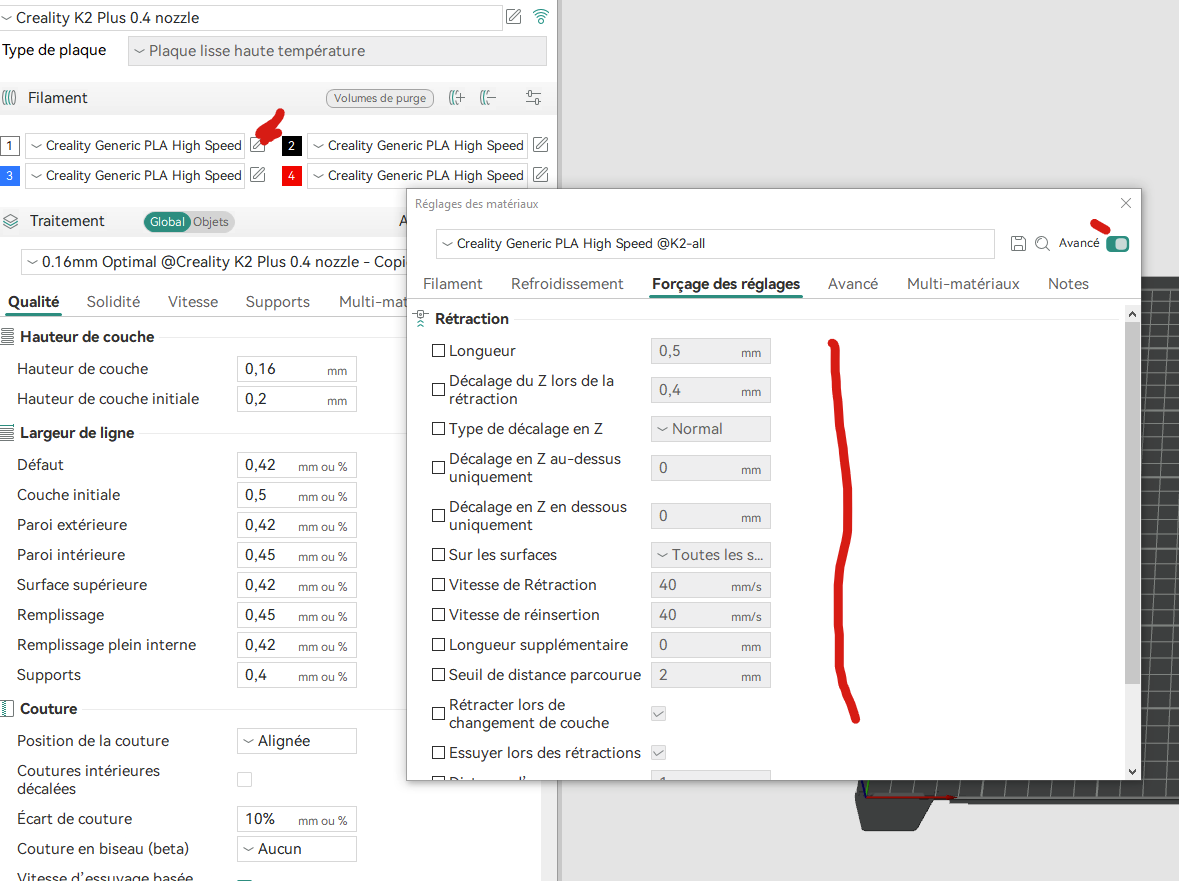The height and width of the screenshot is (881, 1179).
Task: Check the Longueur retraction override box
Action: point(438,350)
